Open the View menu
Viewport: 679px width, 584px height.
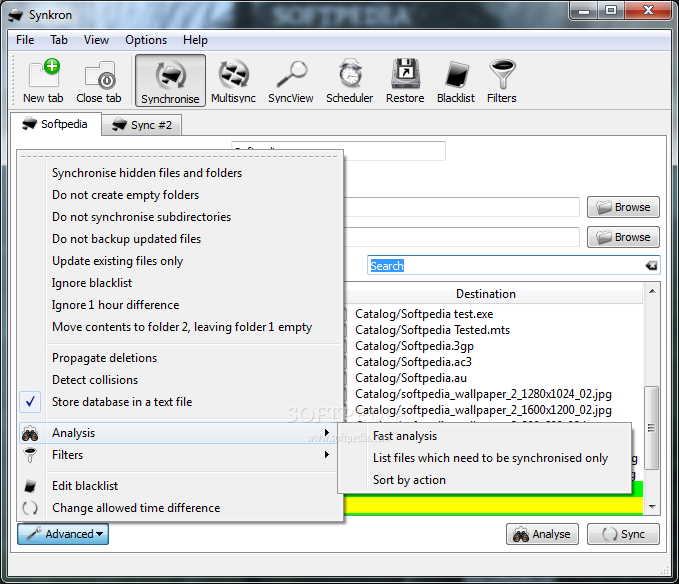coord(96,40)
